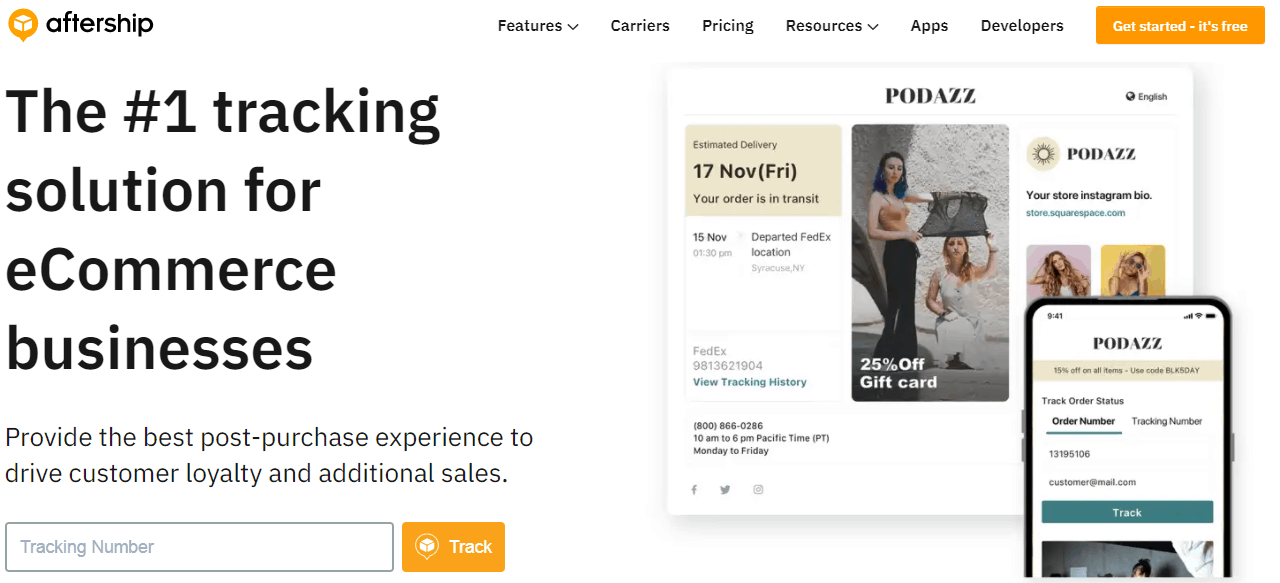Open the Apps menu item
This screenshot has height=583, width=1280.
(929, 26)
